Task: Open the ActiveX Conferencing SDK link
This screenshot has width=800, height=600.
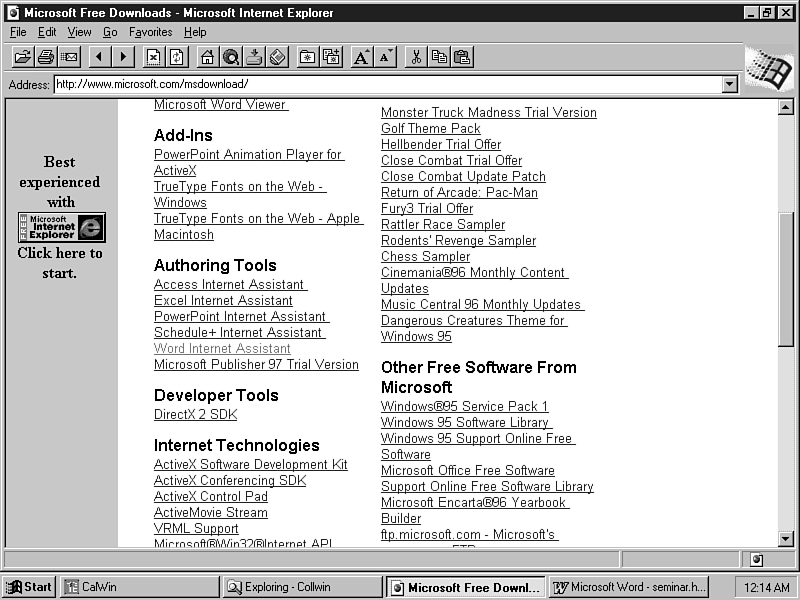Action: tap(230, 481)
